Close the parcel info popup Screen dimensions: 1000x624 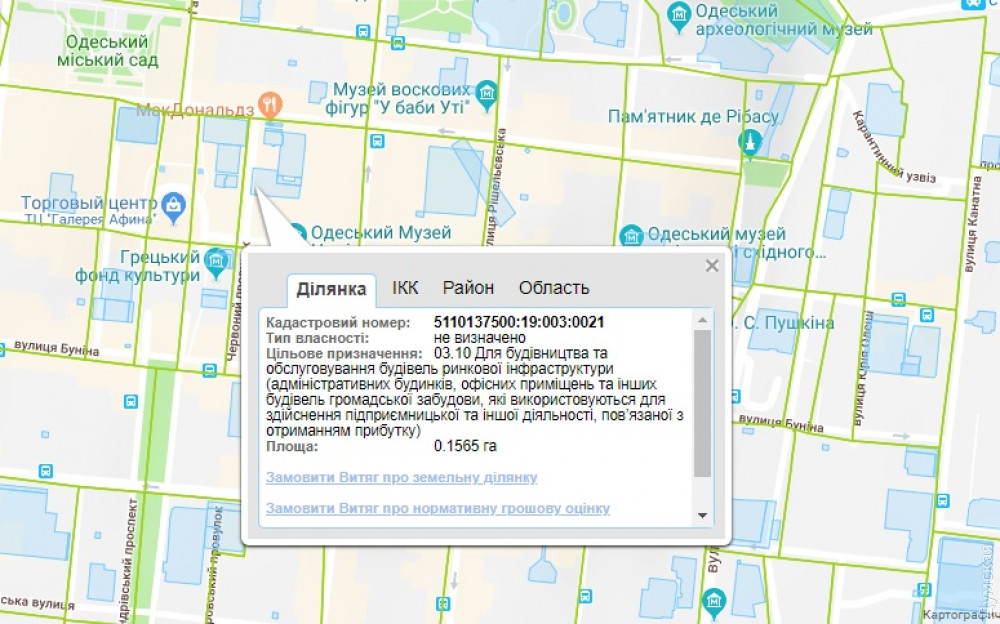point(712,266)
